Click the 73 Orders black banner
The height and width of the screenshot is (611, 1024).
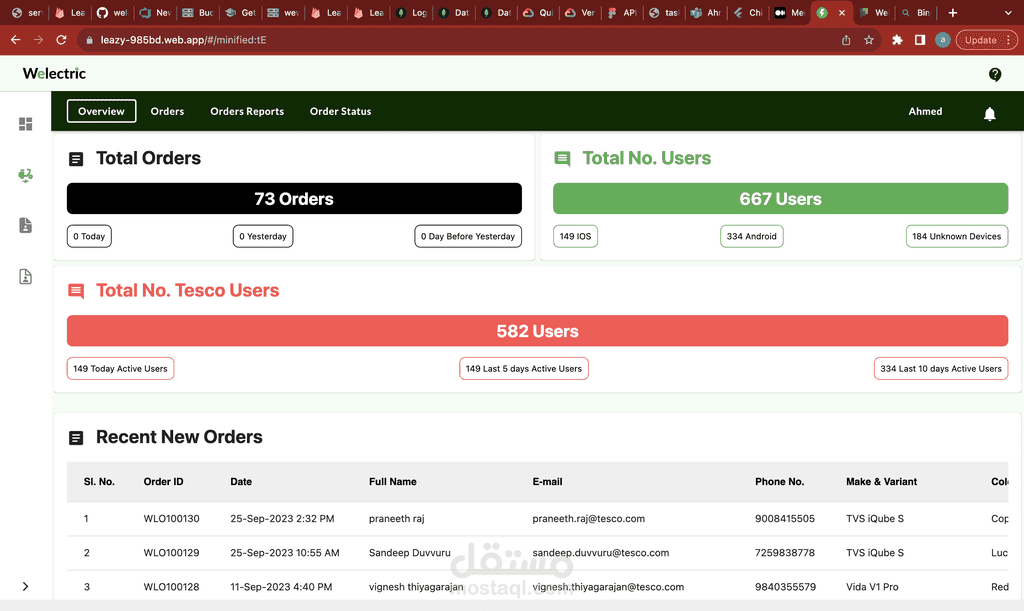tap(294, 198)
